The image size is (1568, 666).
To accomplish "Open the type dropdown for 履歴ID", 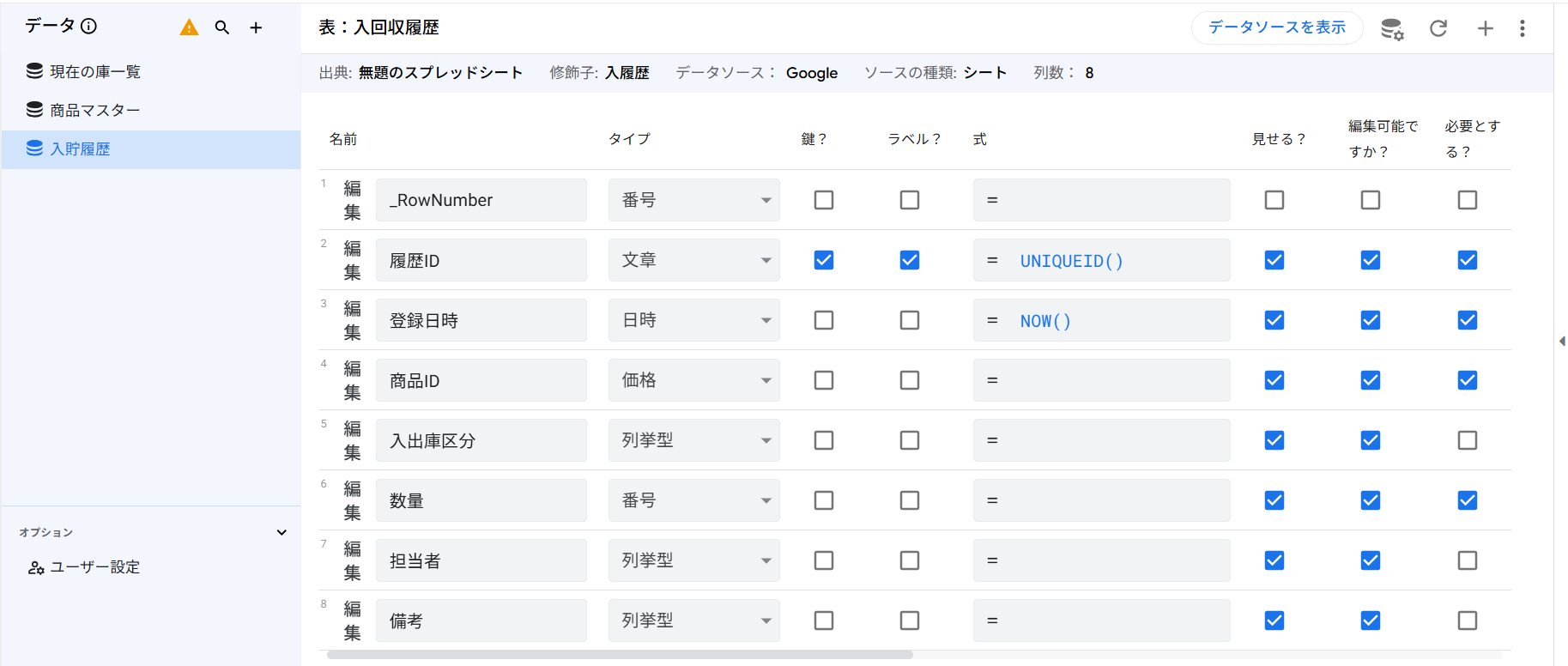I will 694,260.
